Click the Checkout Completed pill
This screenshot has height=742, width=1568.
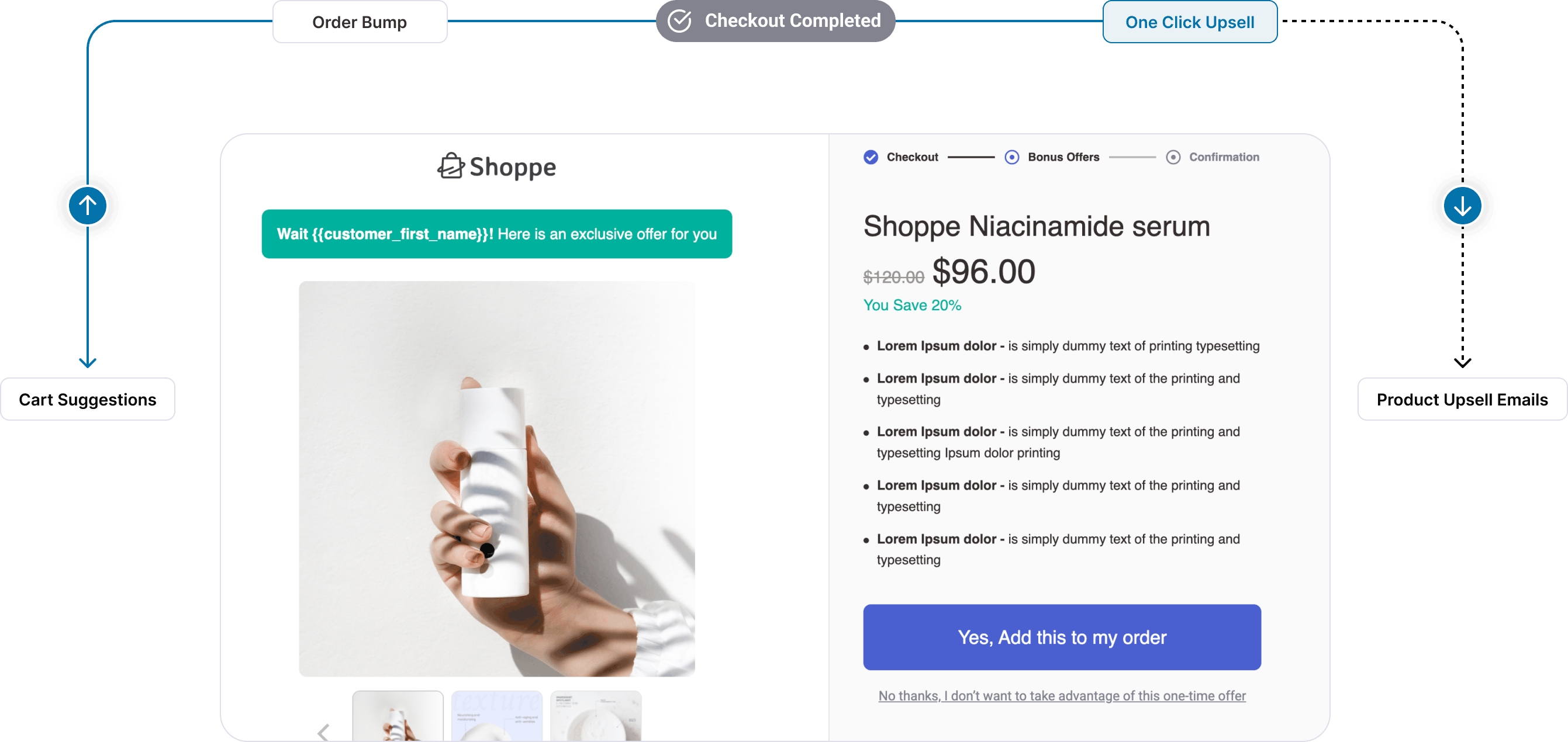point(775,20)
